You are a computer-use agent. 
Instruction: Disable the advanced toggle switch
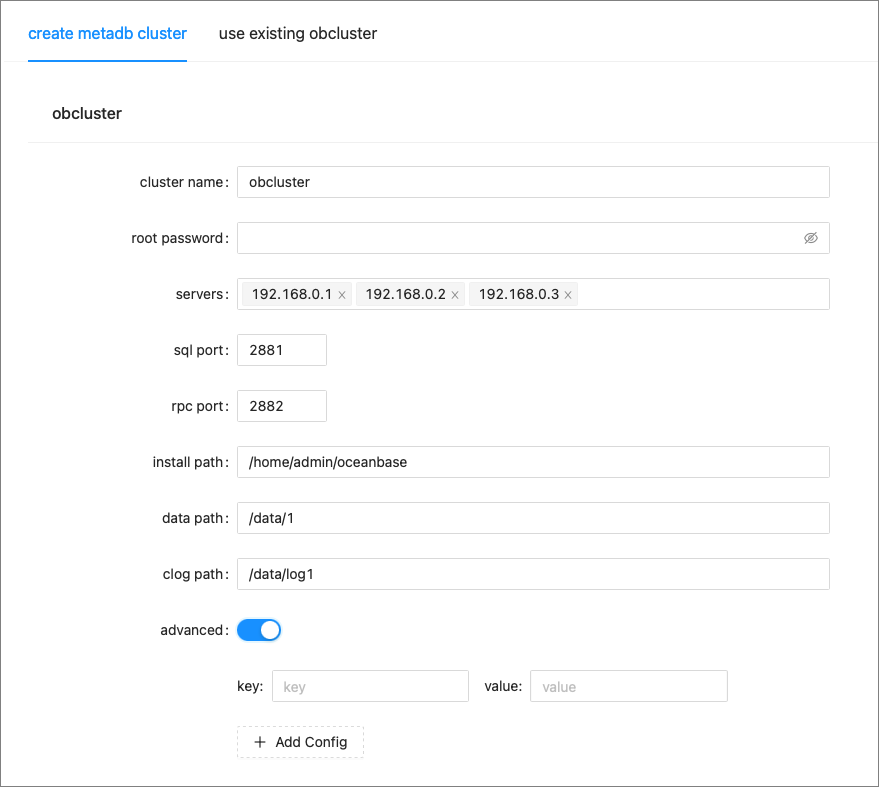(x=259, y=630)
